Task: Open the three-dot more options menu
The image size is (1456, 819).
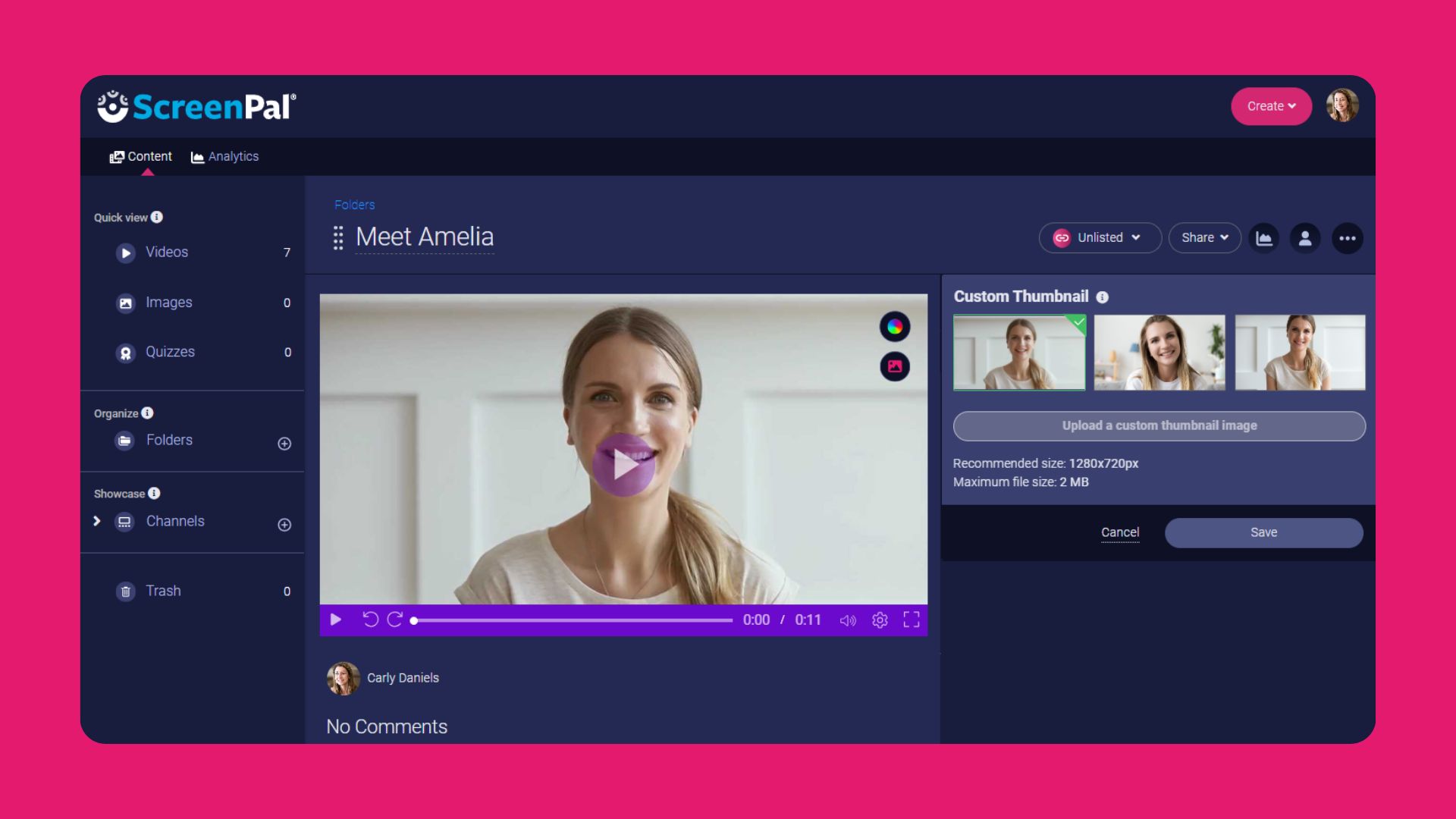Action: click(1347, 238)
